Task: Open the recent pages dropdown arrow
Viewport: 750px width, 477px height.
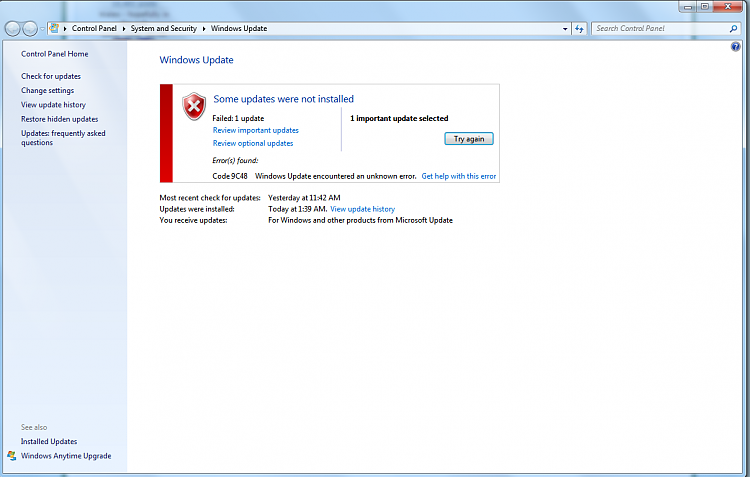Action: click(42, 29)
